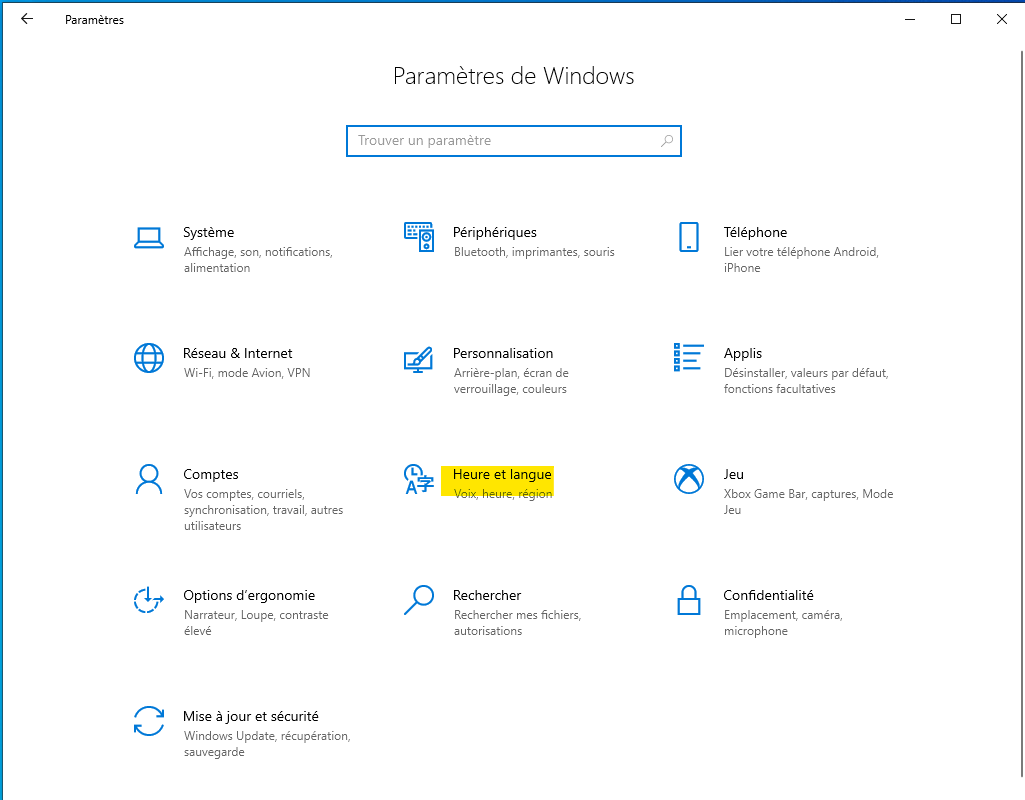Select the highlighted Heure et langue label
The height and width of the screenshot is (800, 1025).
coord(502,474)
